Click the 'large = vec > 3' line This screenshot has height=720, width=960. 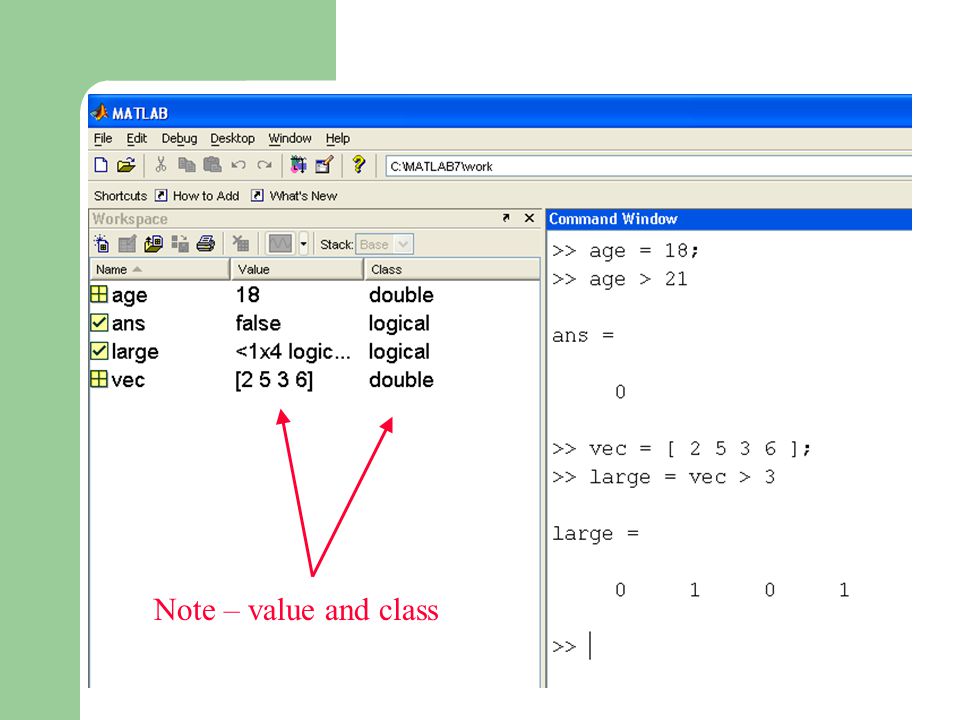(x=664, y=477)
